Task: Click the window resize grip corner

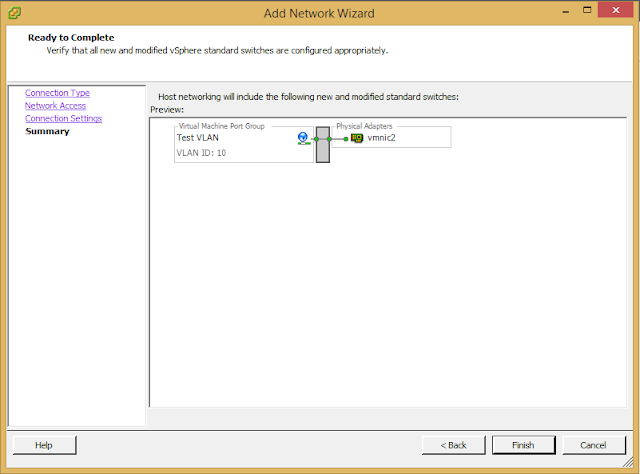Action: click(x=628, y=462)
